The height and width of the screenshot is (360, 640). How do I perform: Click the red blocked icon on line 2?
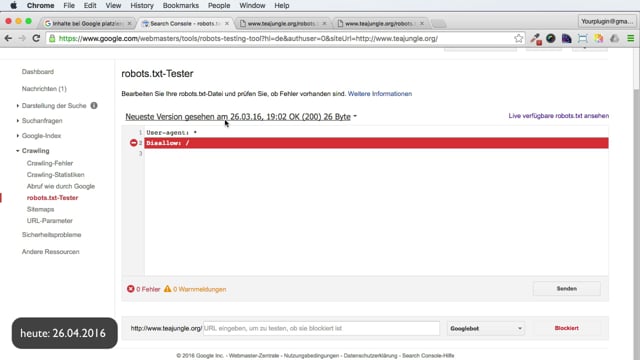click(133, 143)
